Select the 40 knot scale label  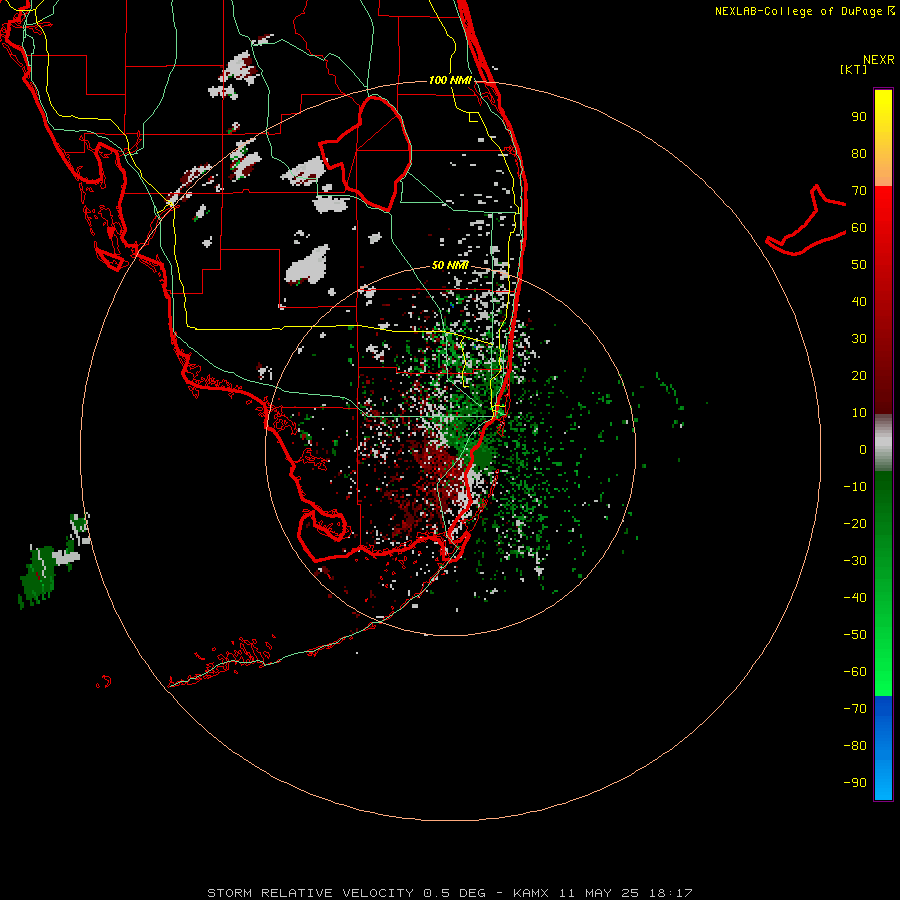(859, 301)
